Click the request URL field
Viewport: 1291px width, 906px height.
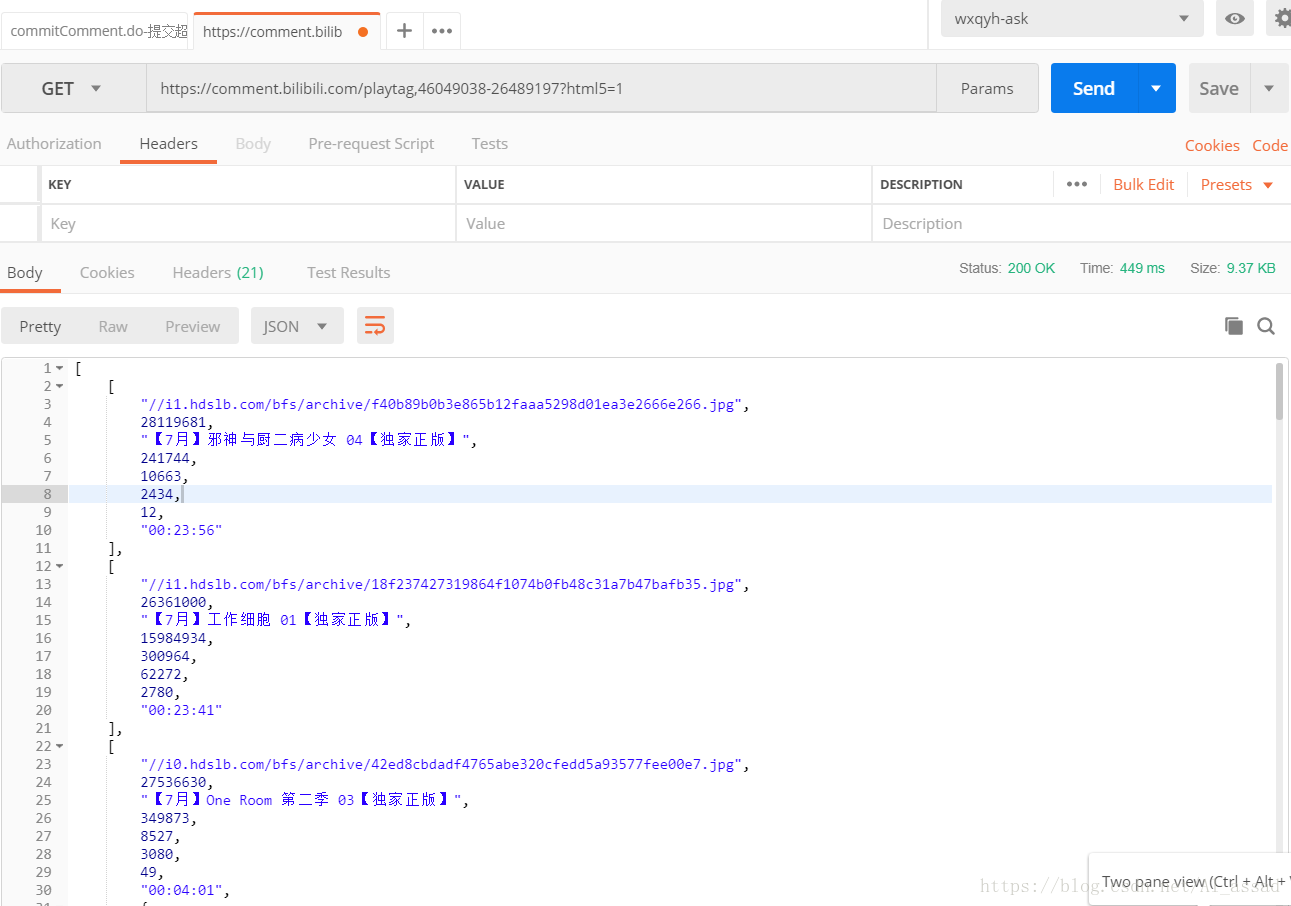[541, 88]
